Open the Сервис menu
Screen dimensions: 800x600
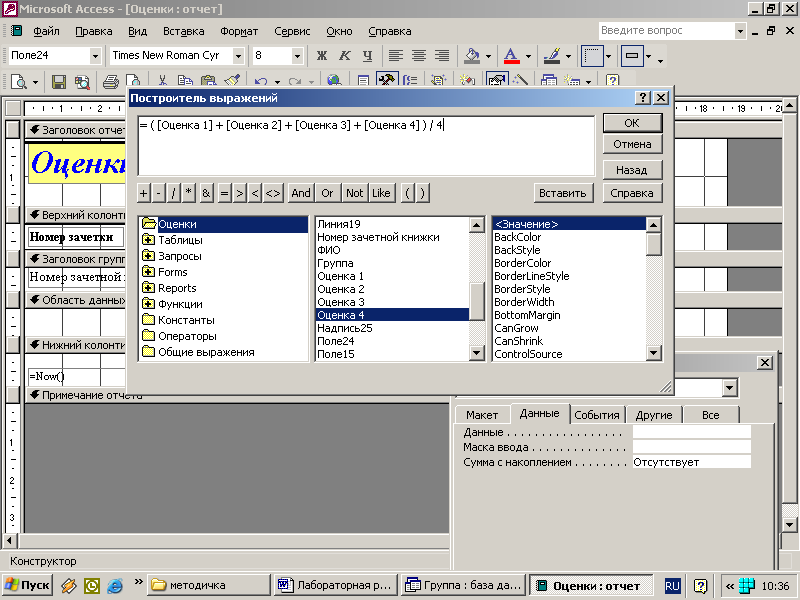click(292, 31)
